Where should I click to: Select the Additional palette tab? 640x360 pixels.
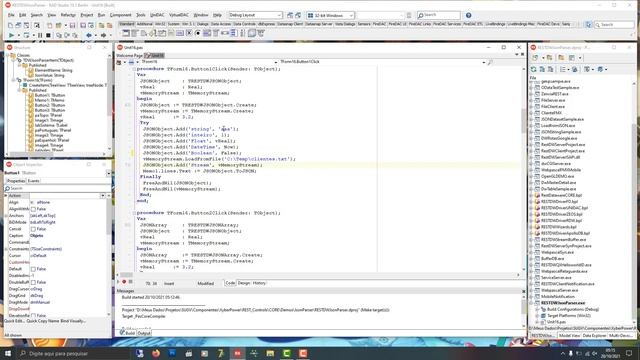pyautogui.click(x=144, y=24)
